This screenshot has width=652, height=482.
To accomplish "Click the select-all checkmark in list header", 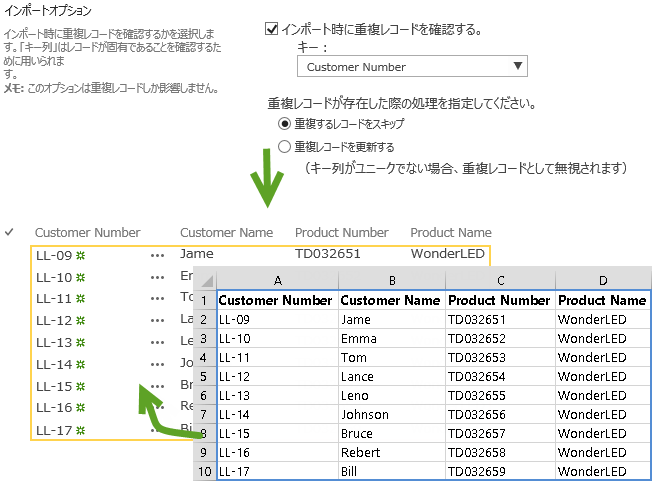I will click(9, 232).
